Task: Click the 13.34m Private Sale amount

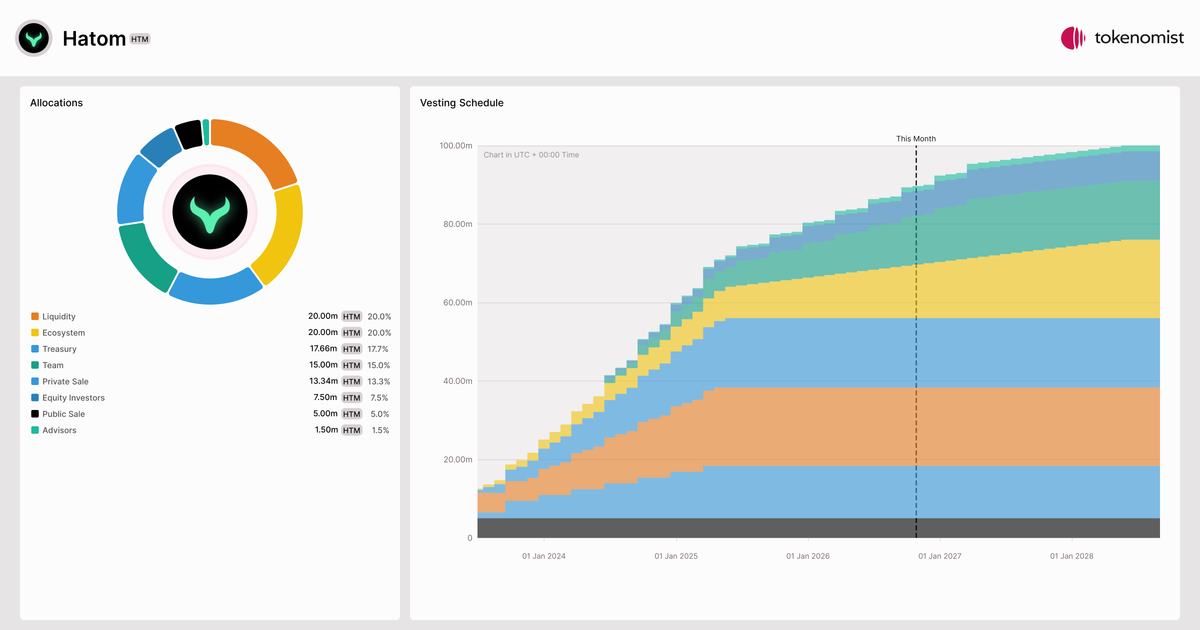Action: (x=323, y=382)
